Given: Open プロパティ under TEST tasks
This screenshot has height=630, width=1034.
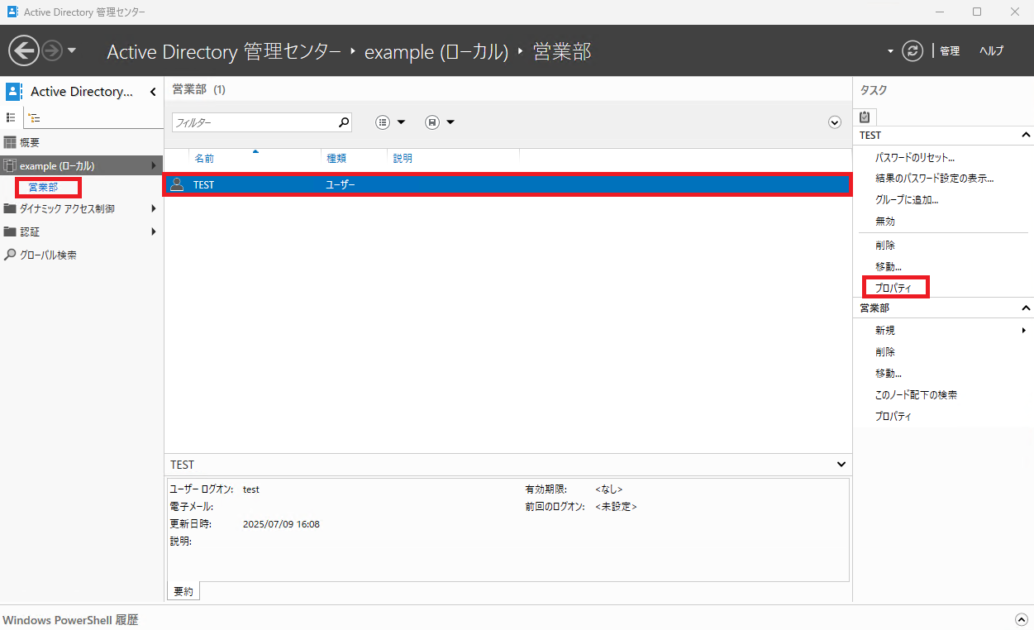Looking at the screenshot, I should (x=893, y=288).
